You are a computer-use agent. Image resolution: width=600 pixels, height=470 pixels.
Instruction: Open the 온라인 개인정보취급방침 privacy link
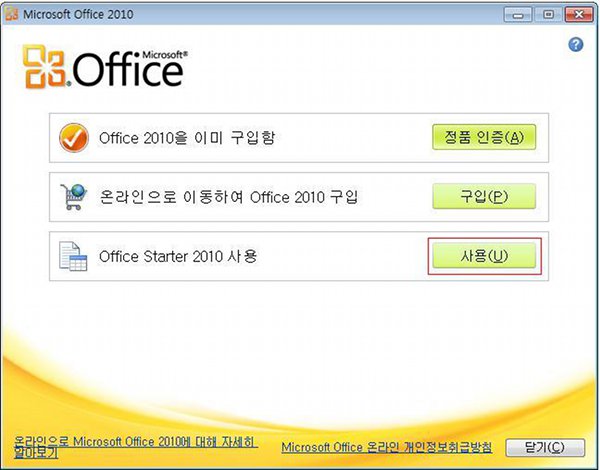click(386, 447)
